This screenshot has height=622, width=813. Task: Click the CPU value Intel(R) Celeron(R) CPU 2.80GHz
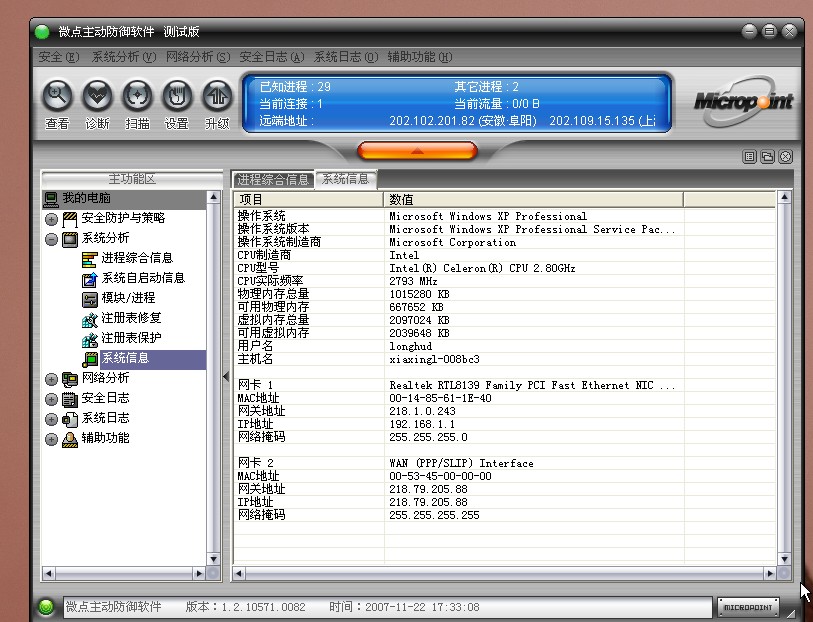point(482,268)
